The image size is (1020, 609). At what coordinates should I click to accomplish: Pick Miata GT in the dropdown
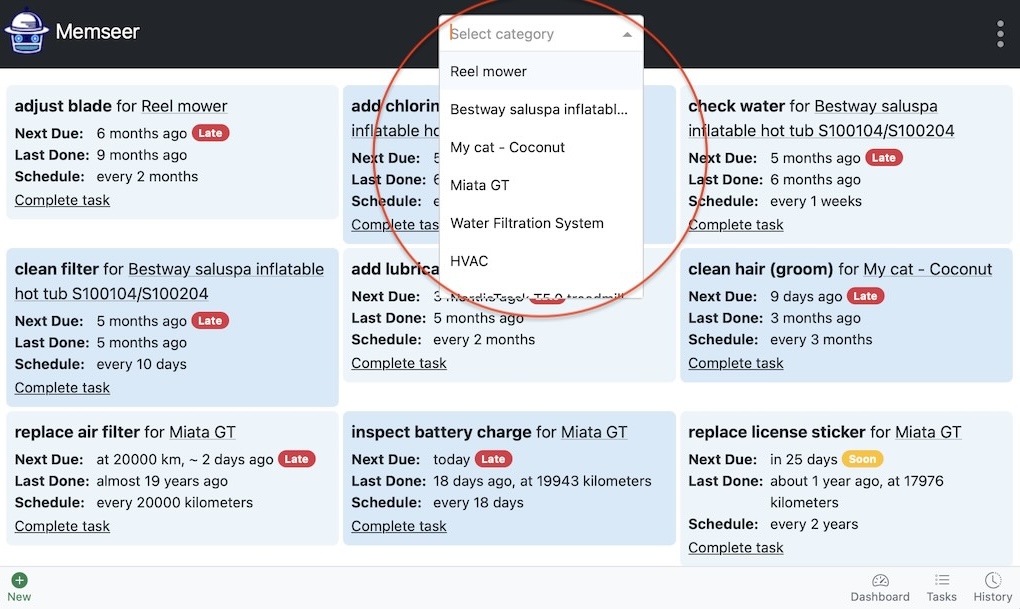(x=480, y=185)
